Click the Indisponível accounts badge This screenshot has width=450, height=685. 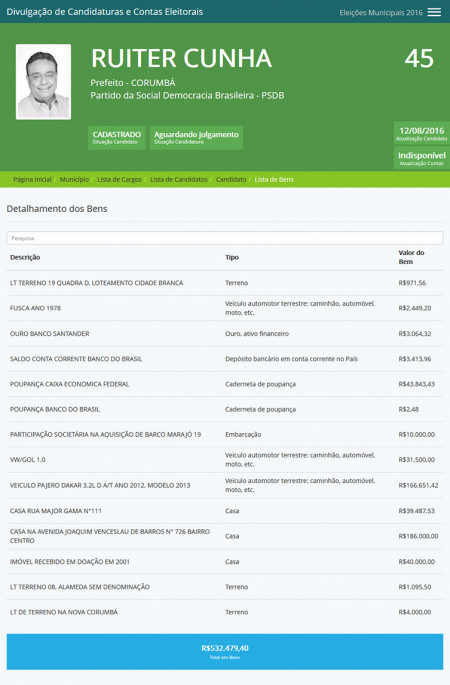tap(422, 158)
